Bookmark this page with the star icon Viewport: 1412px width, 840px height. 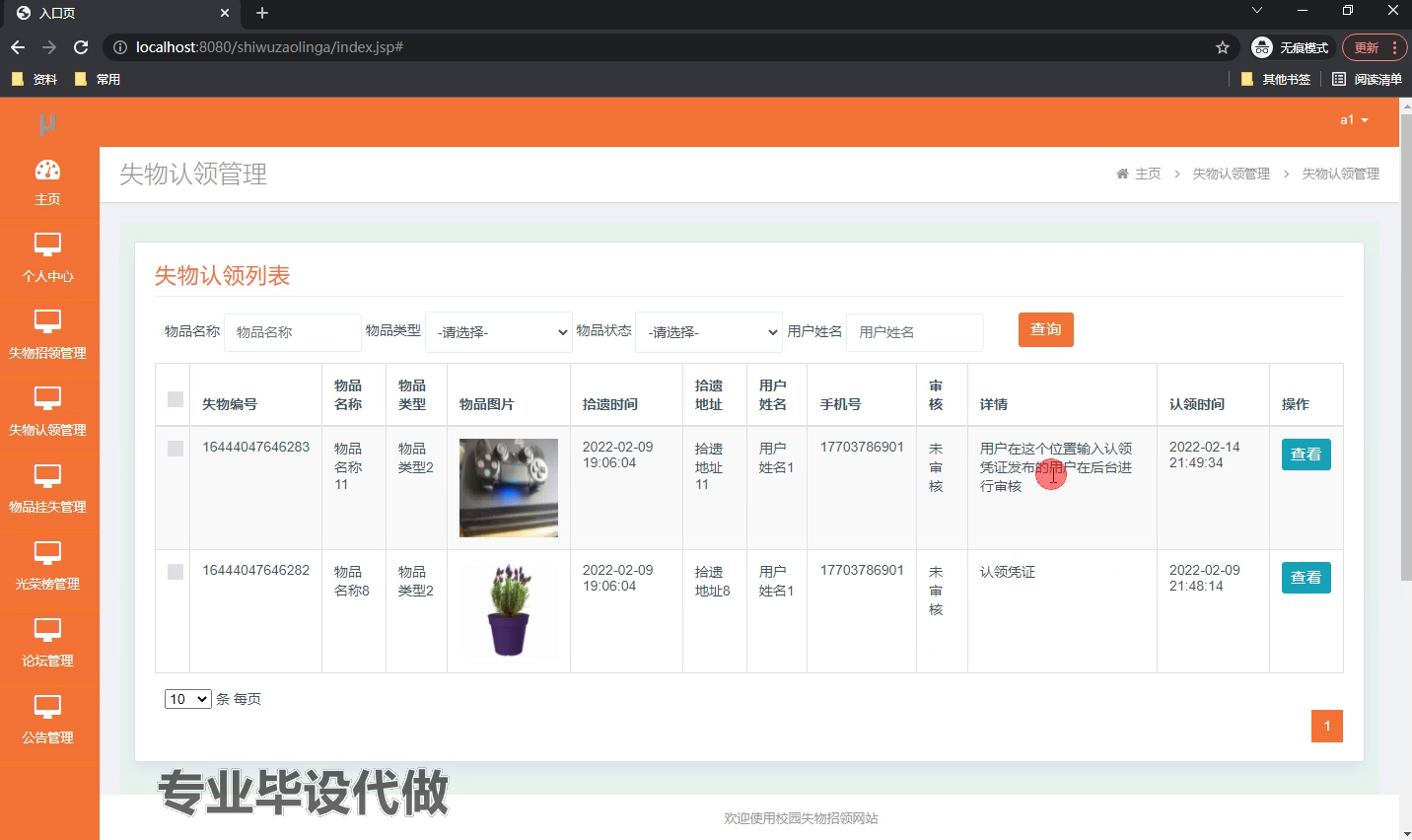pyautogui.click(x=1223, y=47)
